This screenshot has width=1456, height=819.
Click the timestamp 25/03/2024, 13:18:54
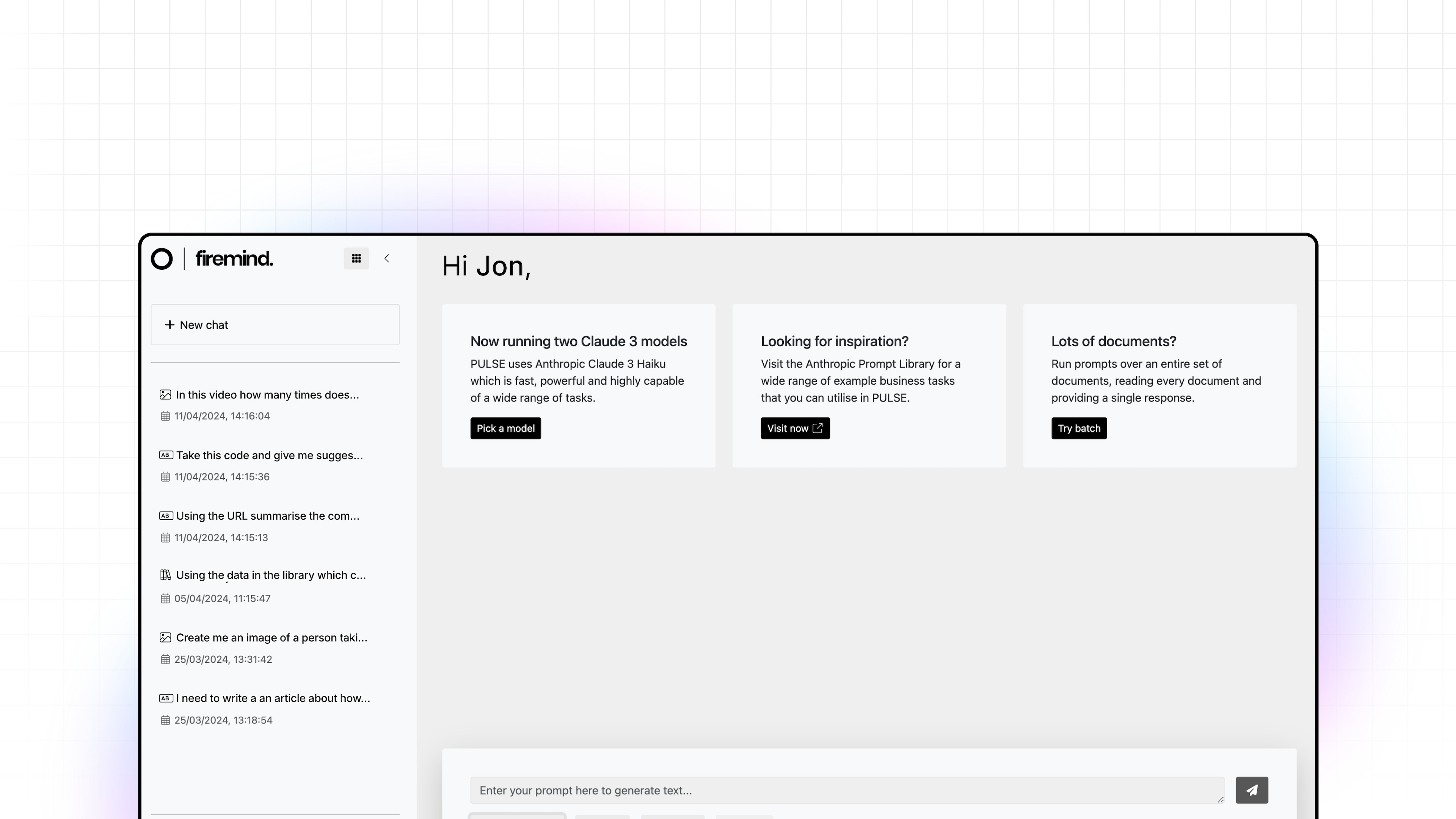pos(223,720)
